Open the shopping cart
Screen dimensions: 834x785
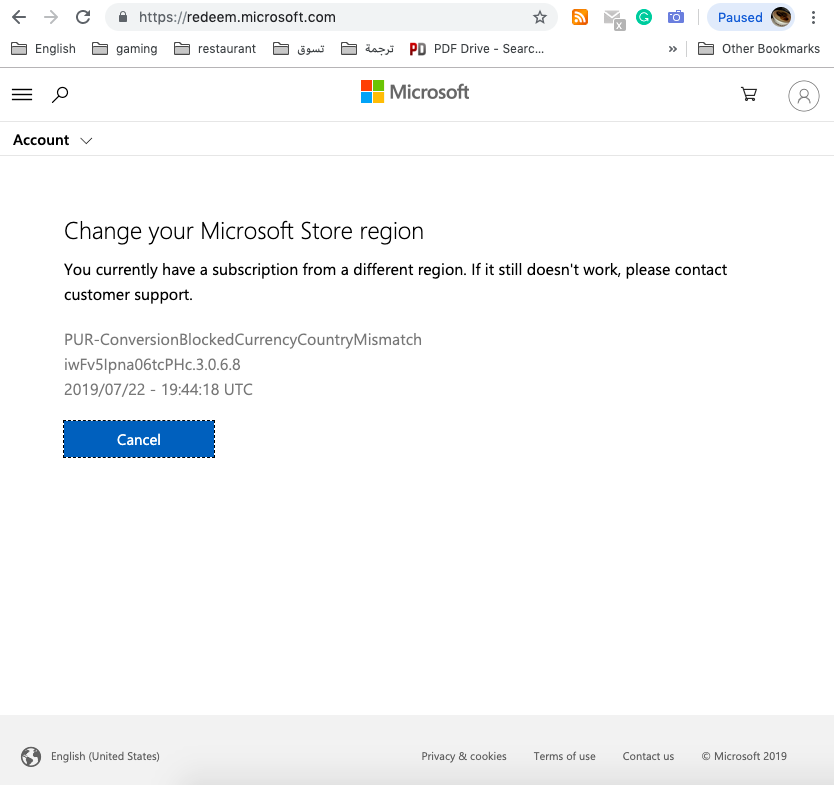749,95
